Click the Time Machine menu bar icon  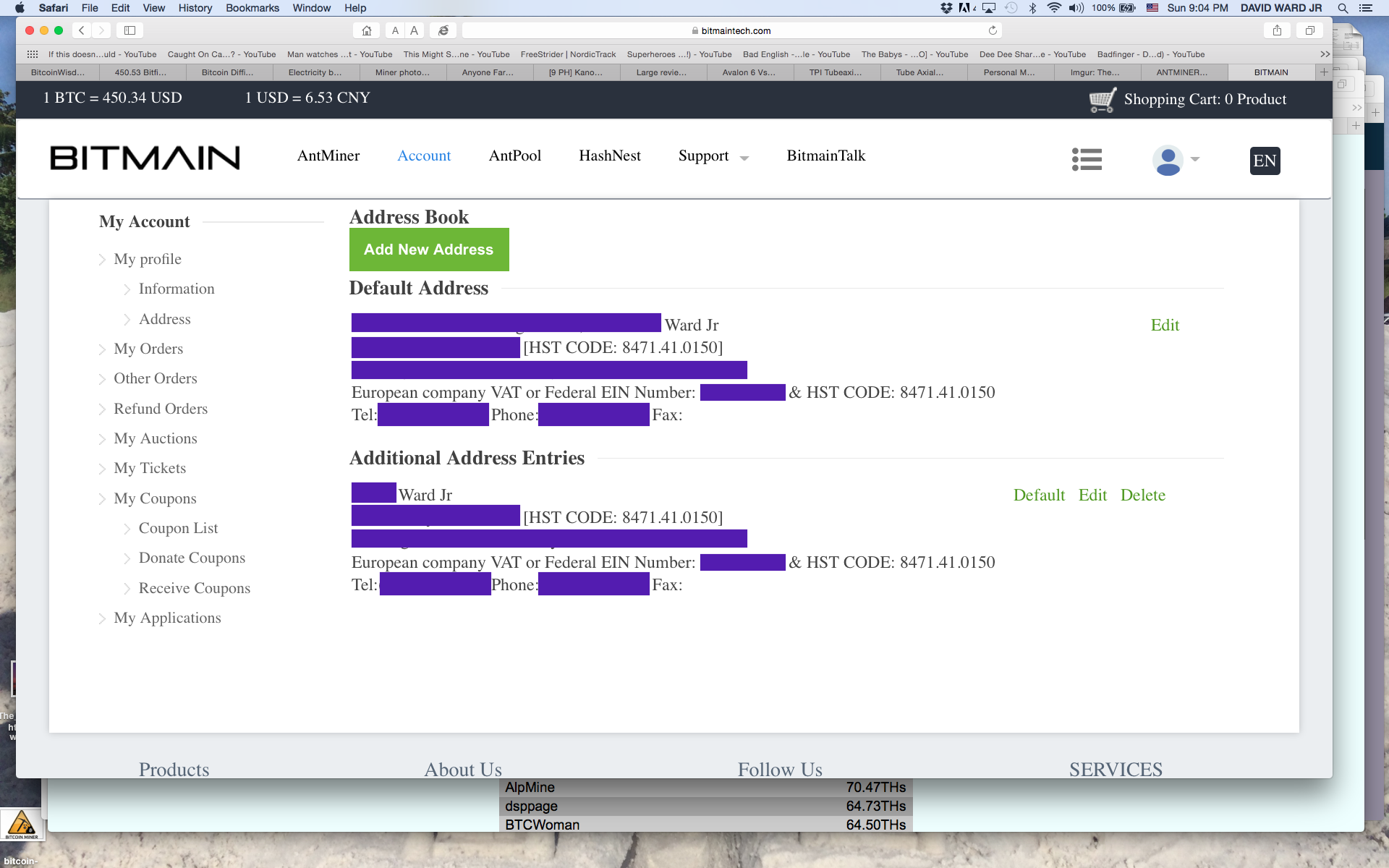coord(1011,8)
